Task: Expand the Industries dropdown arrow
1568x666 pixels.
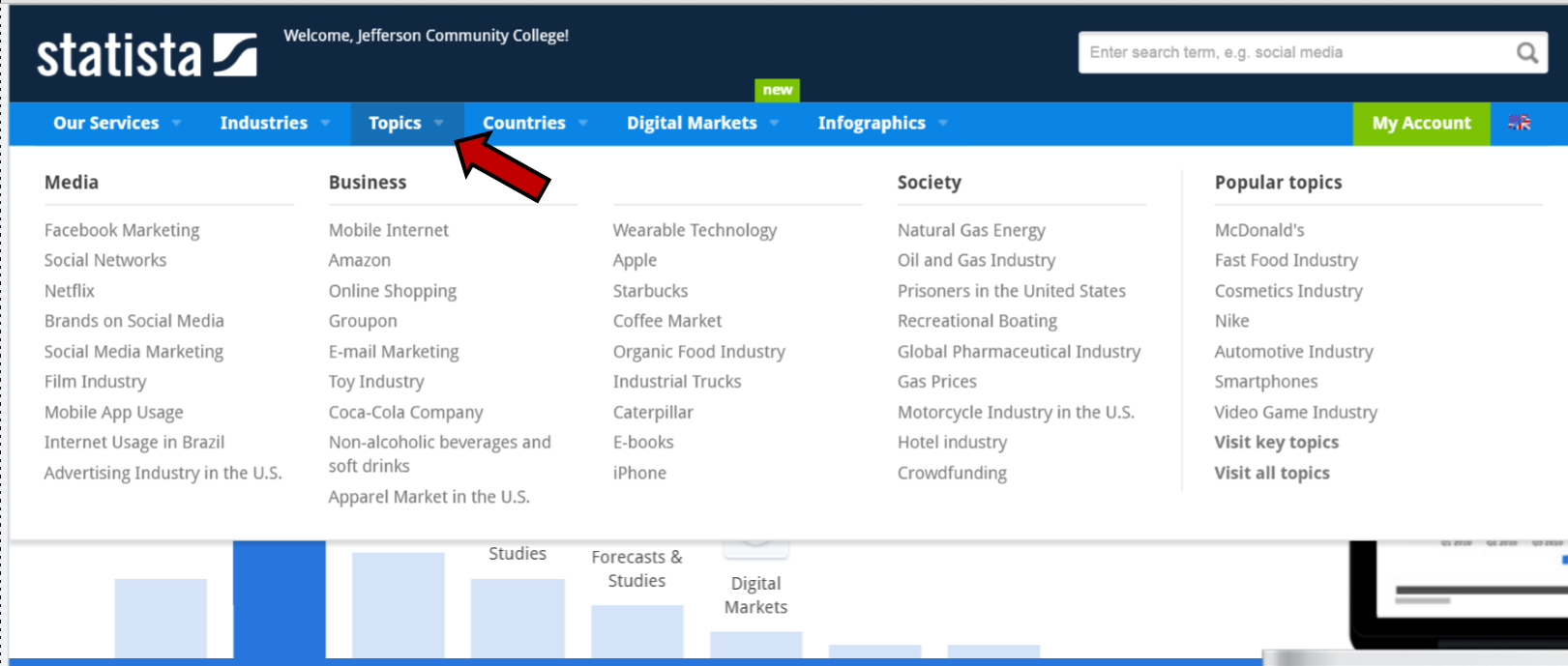Action: [325, 123]
